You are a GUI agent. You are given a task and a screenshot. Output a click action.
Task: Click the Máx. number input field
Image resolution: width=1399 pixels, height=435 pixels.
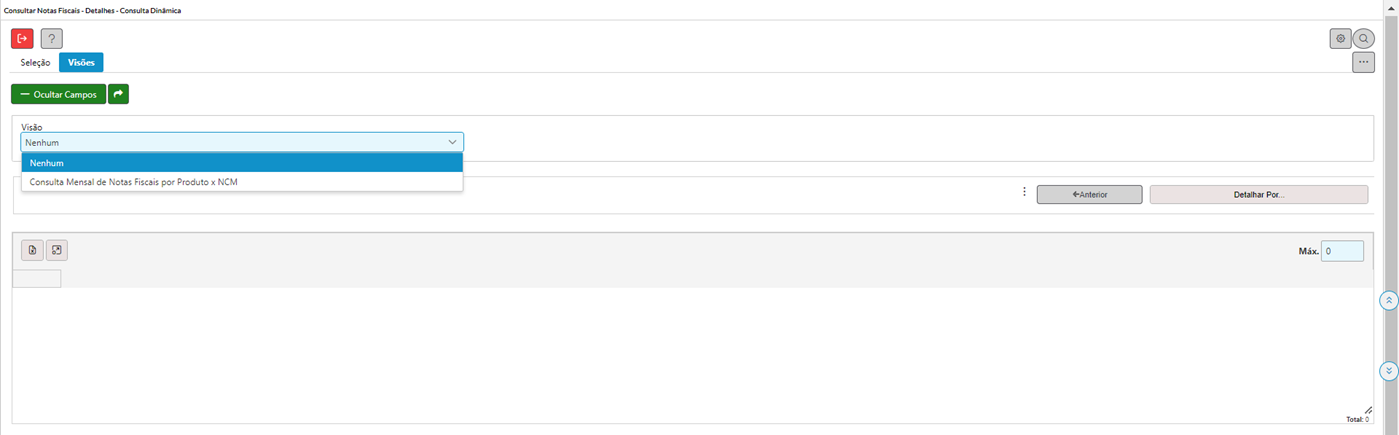(1341, 251)
